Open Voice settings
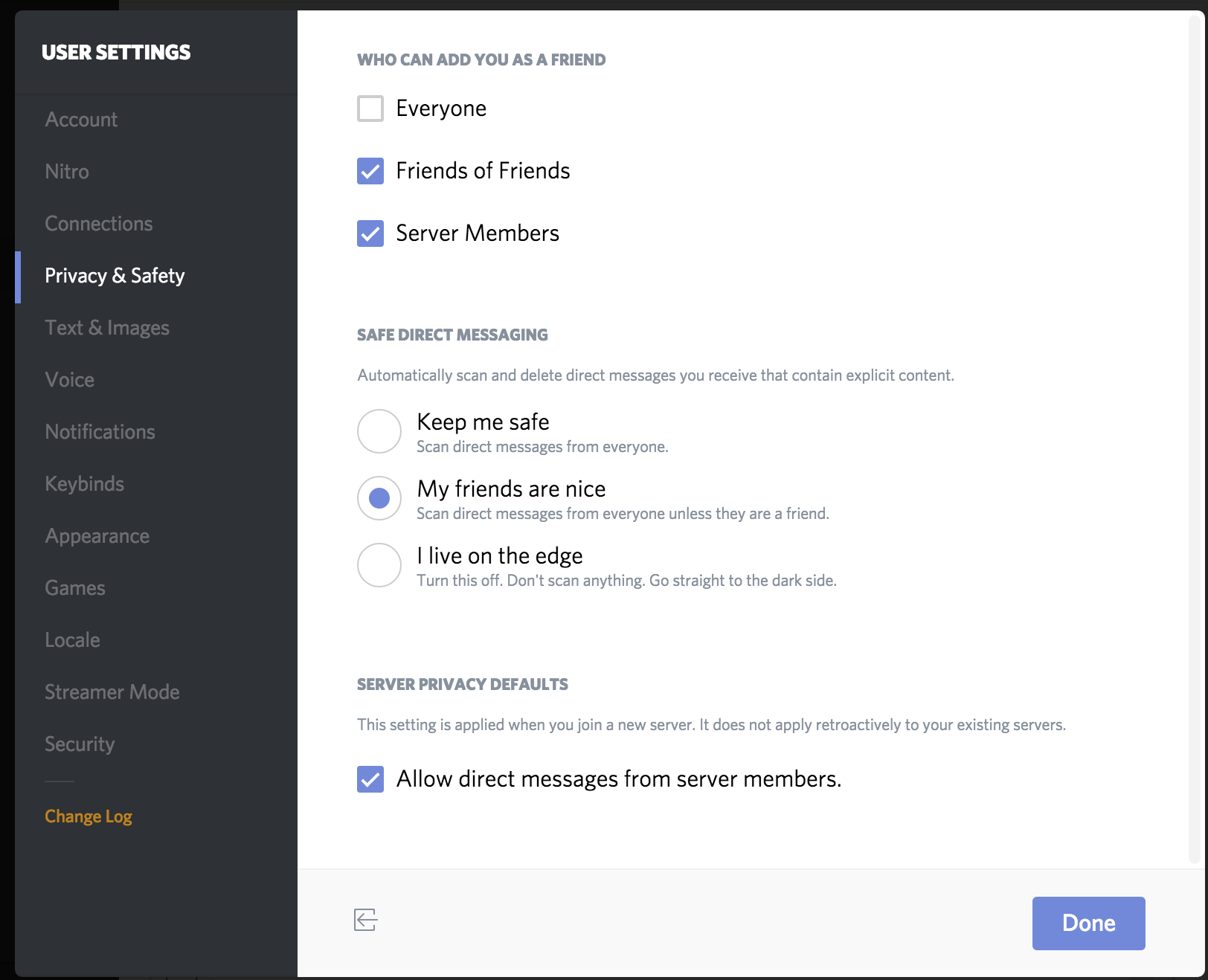The image size is (1208, 980). coord(70,380)
